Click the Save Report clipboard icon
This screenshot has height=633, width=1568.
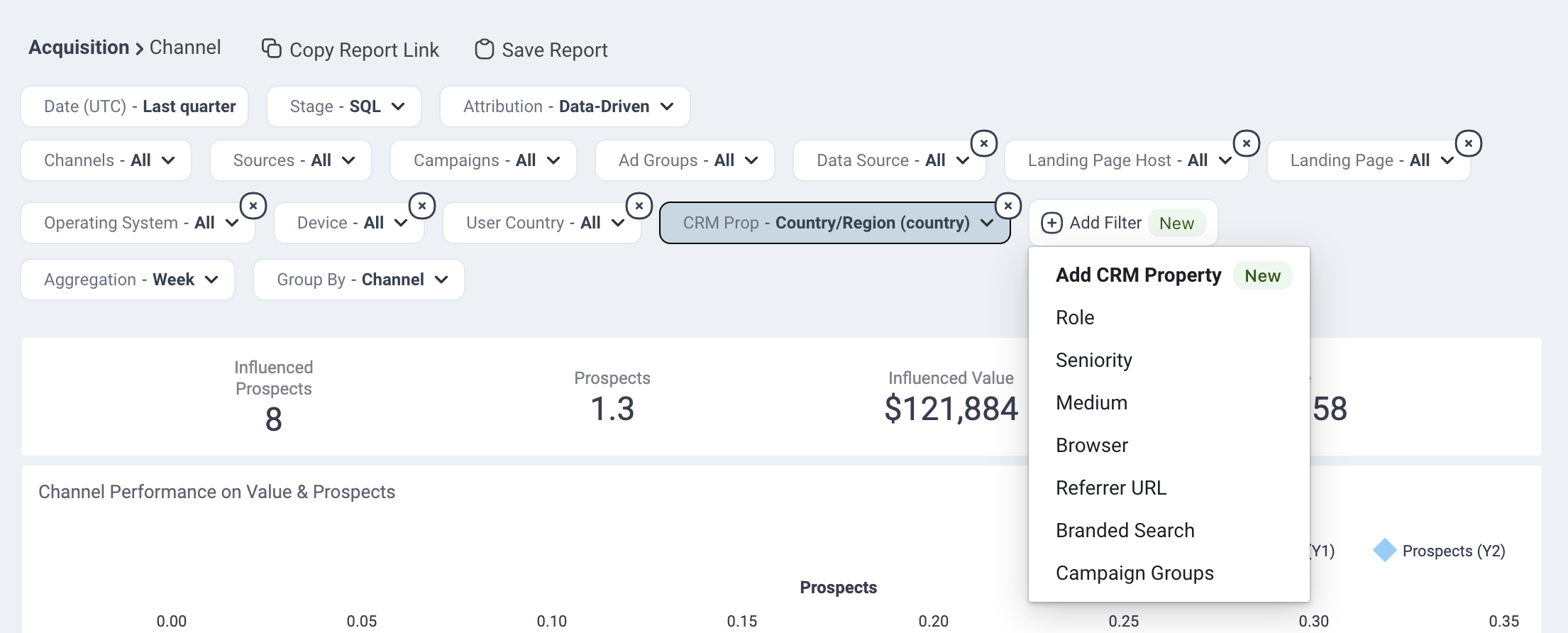485,49
